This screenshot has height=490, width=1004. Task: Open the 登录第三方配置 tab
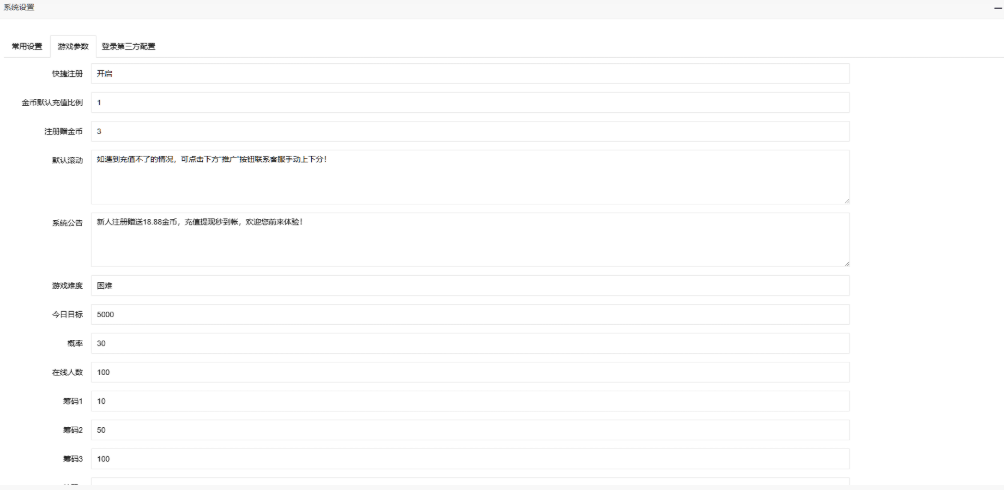point(128,47)
